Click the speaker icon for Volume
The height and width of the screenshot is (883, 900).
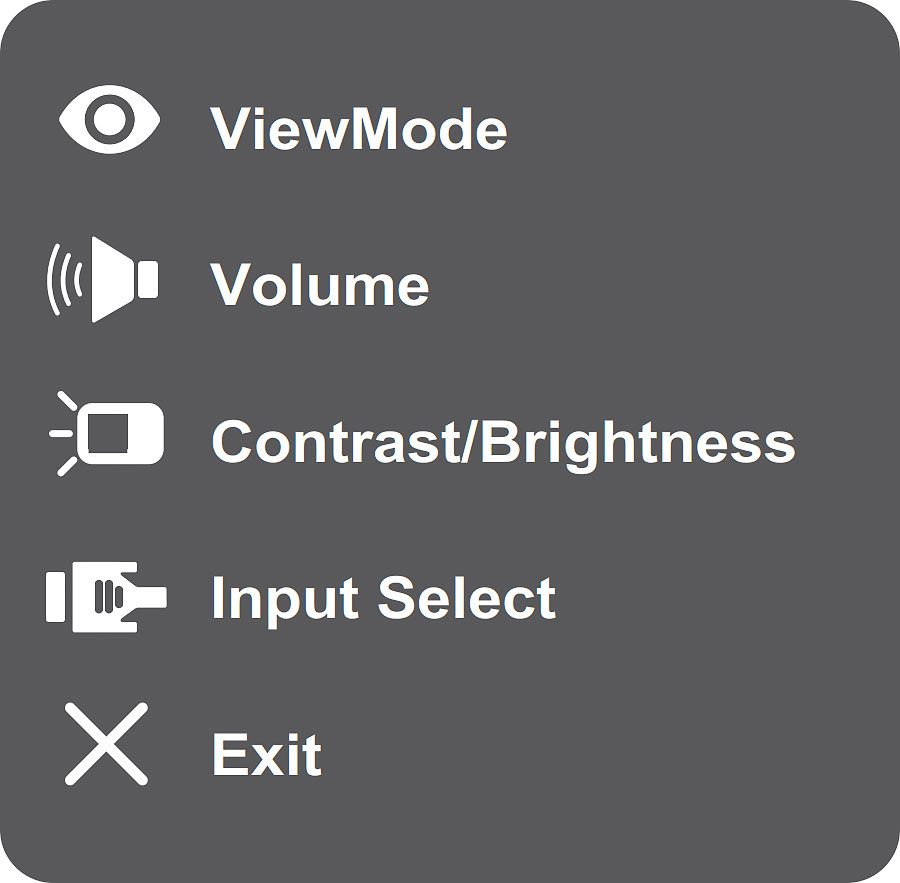(104, 279)
